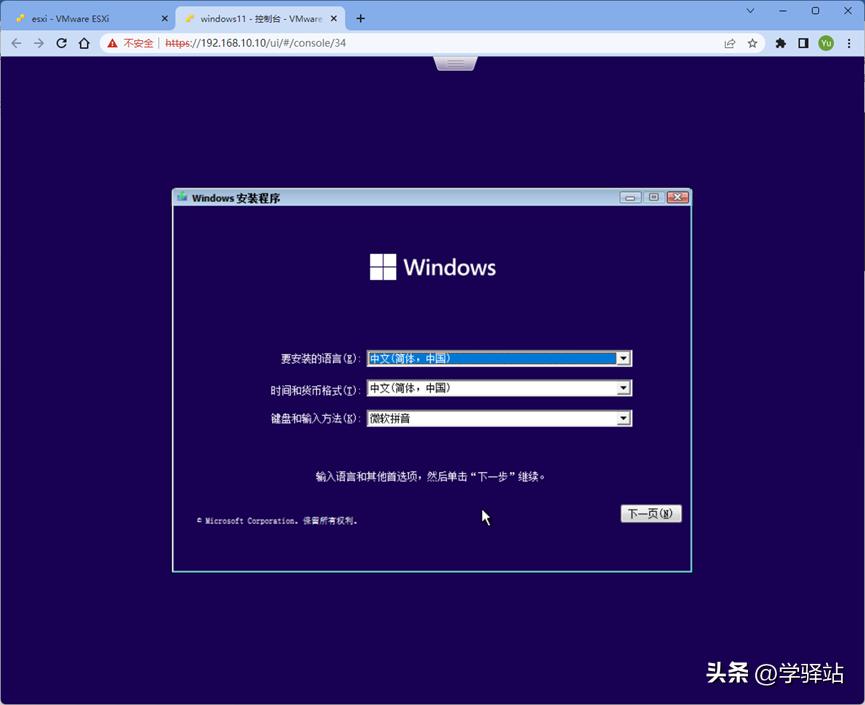Bookmark this page with the star icon
The image size is (865, 705).
[754, 43]
